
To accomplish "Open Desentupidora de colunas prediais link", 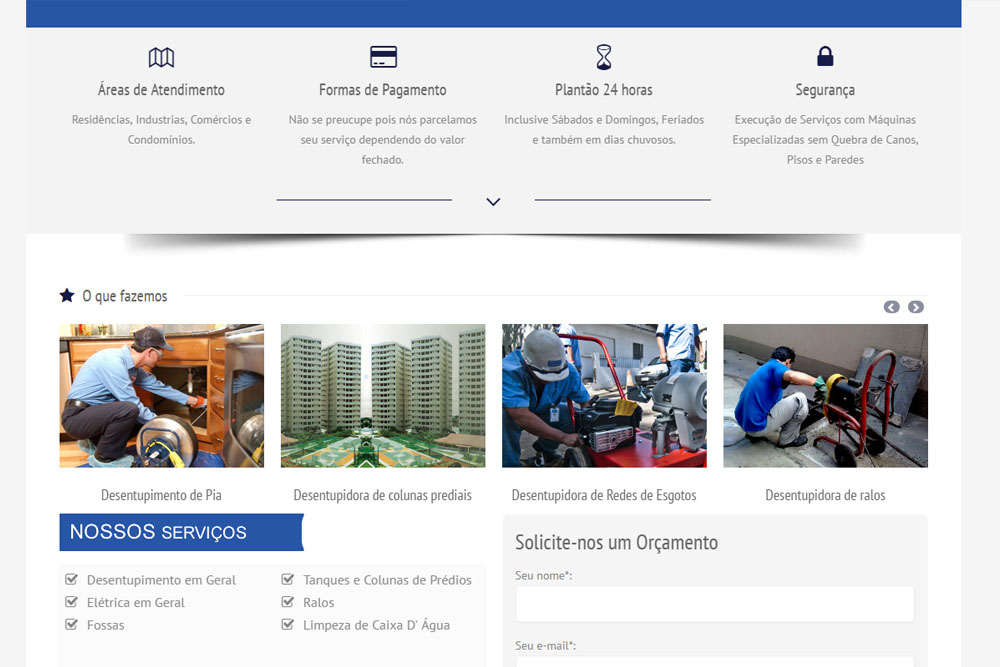I will (x=383, y=495).
